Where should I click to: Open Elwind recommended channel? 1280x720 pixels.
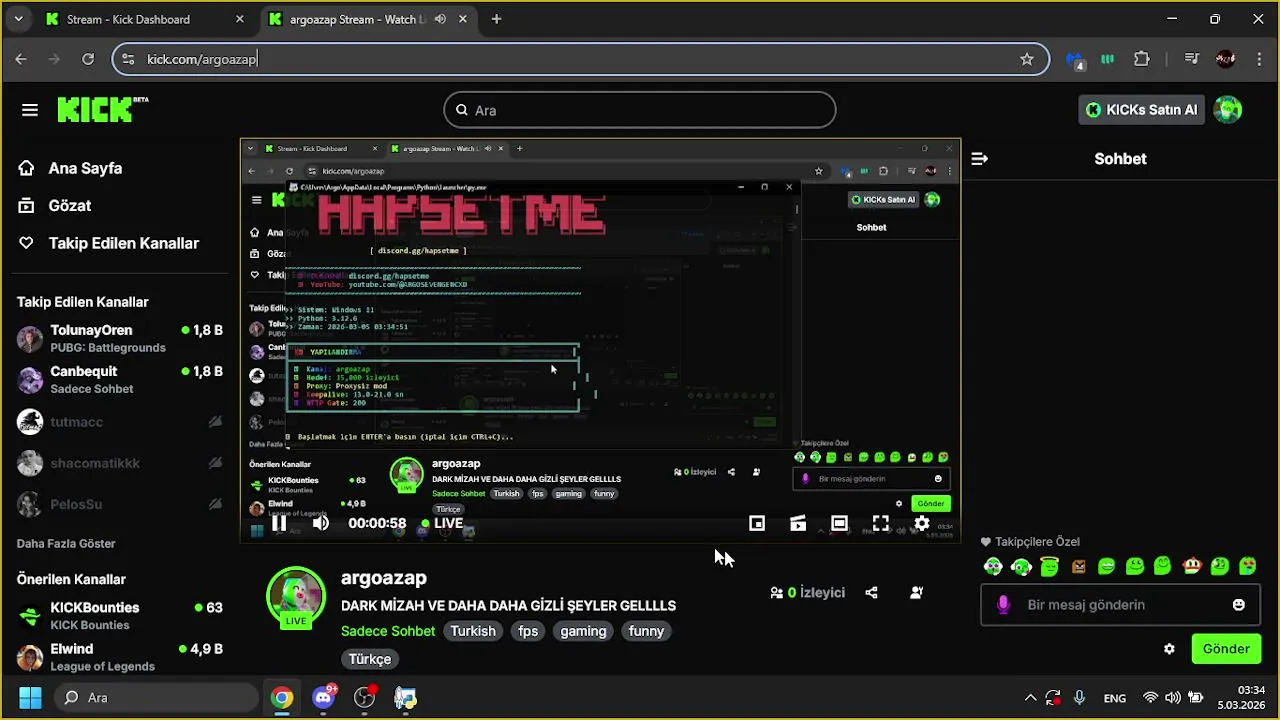pyautogui.click(x=120, y=657)
